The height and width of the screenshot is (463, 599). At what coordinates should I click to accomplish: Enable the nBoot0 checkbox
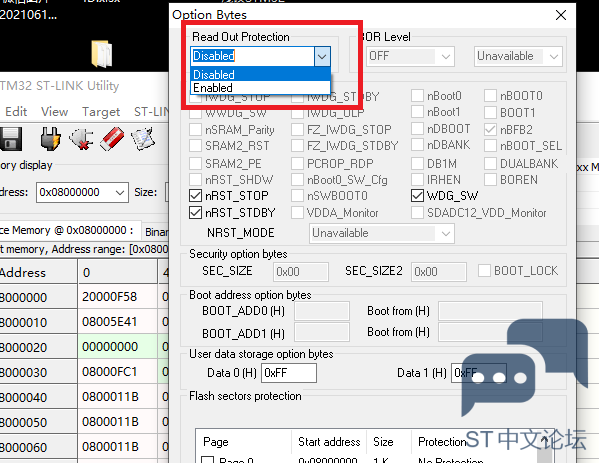point(418,96)
